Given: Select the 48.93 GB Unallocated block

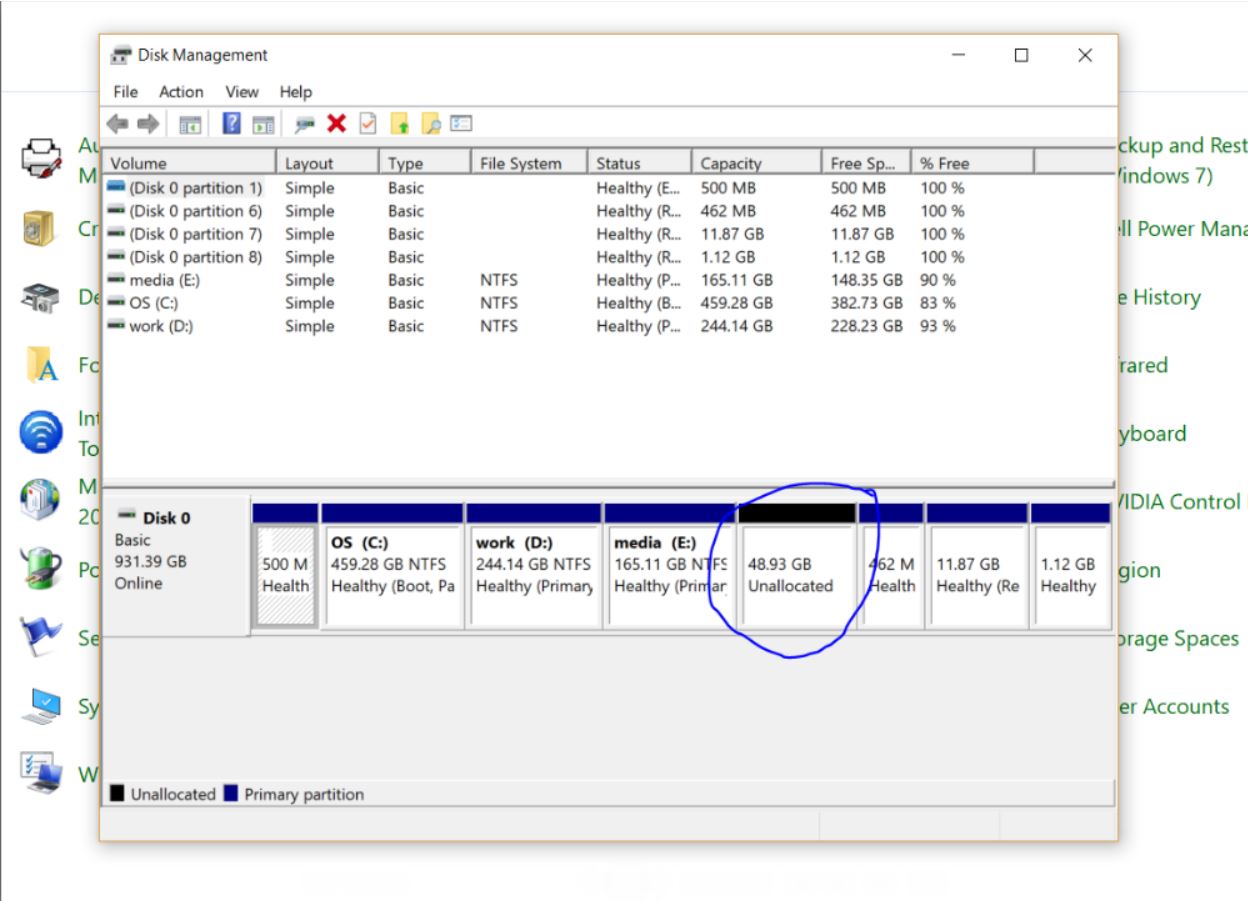Looking at the screenshot, I should pos(797,566).
